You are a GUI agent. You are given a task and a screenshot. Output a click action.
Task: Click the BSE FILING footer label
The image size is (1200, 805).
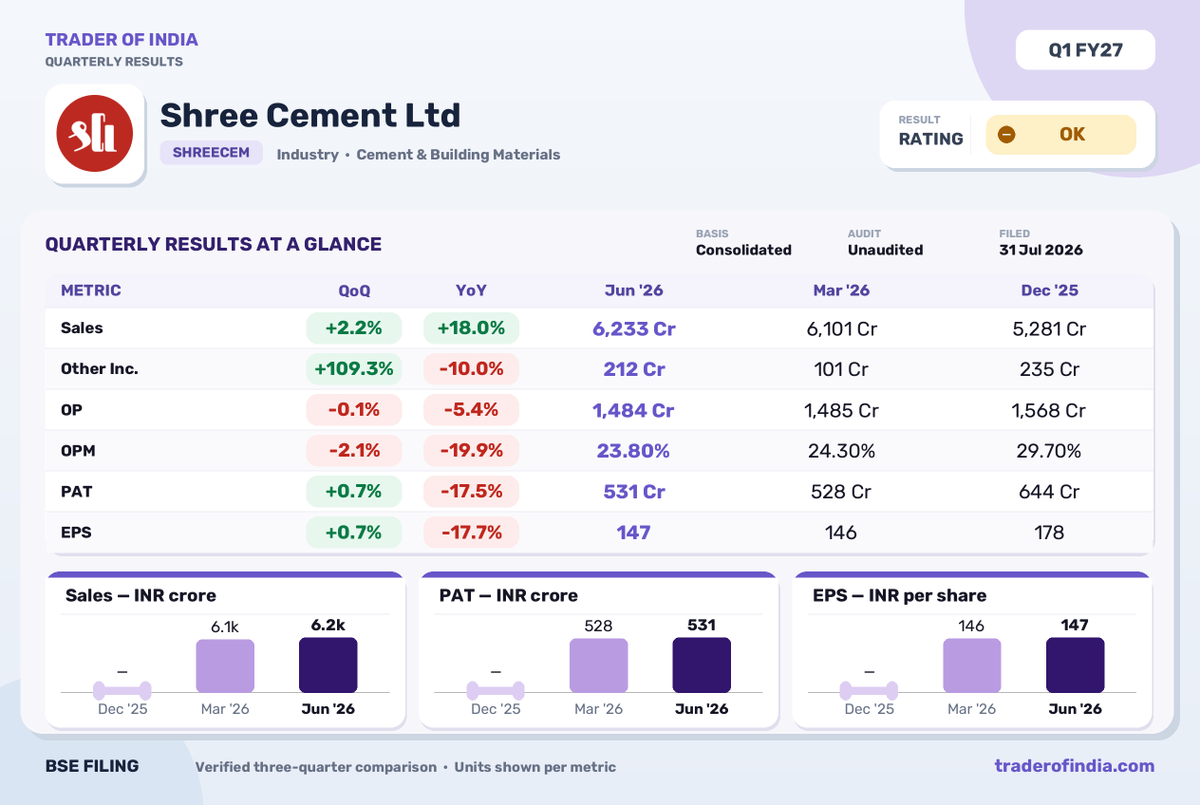point(92,766)
